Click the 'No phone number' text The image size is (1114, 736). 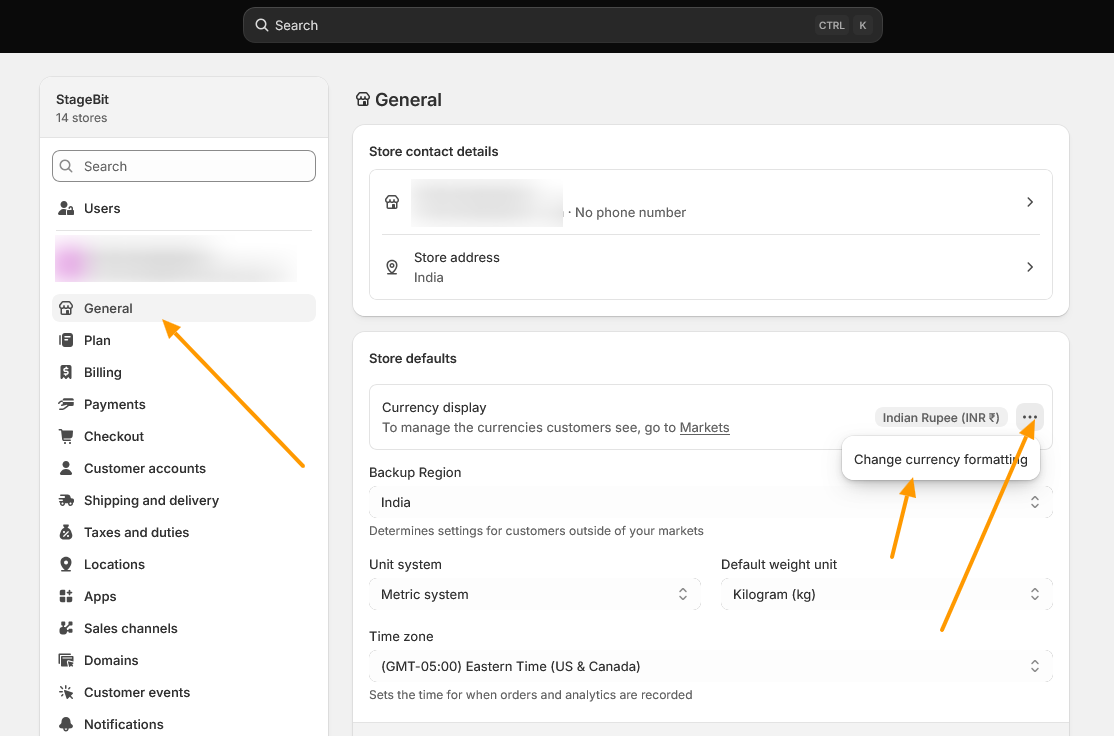pyautogui.click(x=630, y=212)
